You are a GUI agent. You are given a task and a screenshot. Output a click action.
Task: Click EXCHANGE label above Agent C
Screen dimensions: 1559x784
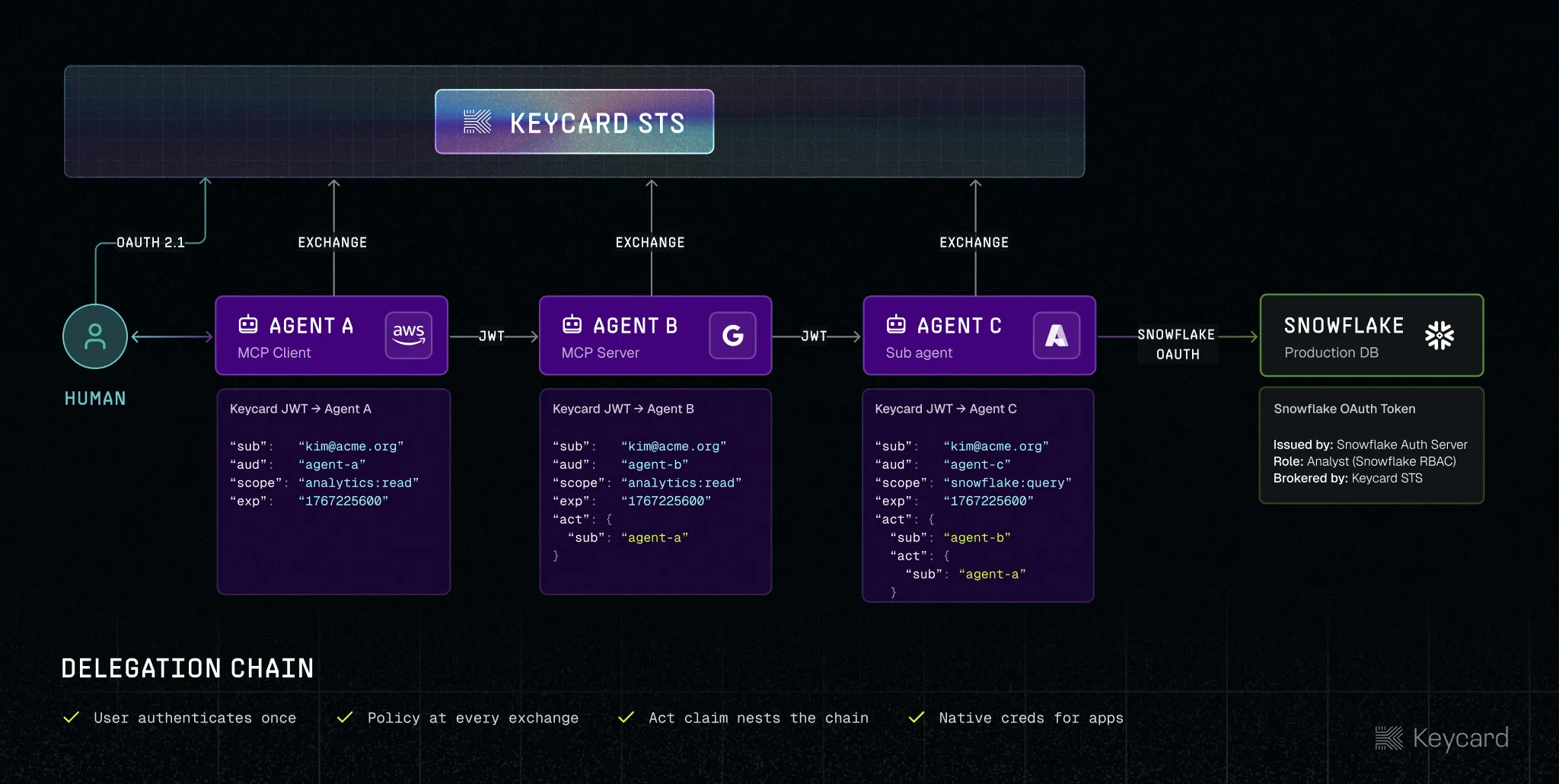pos(974,243)
